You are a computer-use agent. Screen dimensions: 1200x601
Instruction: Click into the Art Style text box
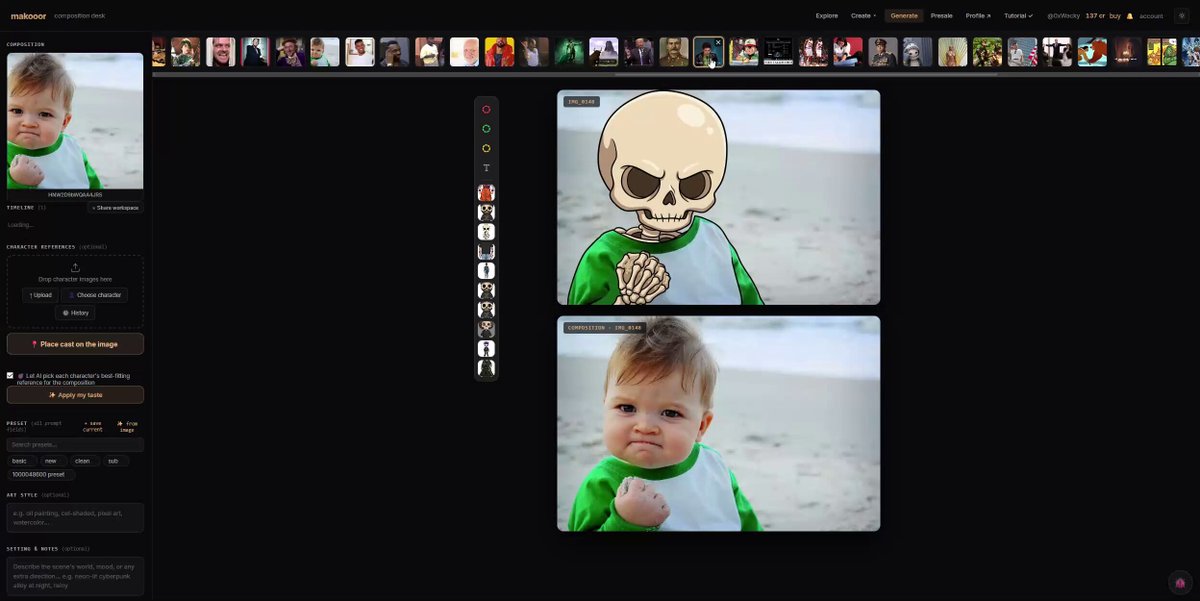tap(75, 517)
